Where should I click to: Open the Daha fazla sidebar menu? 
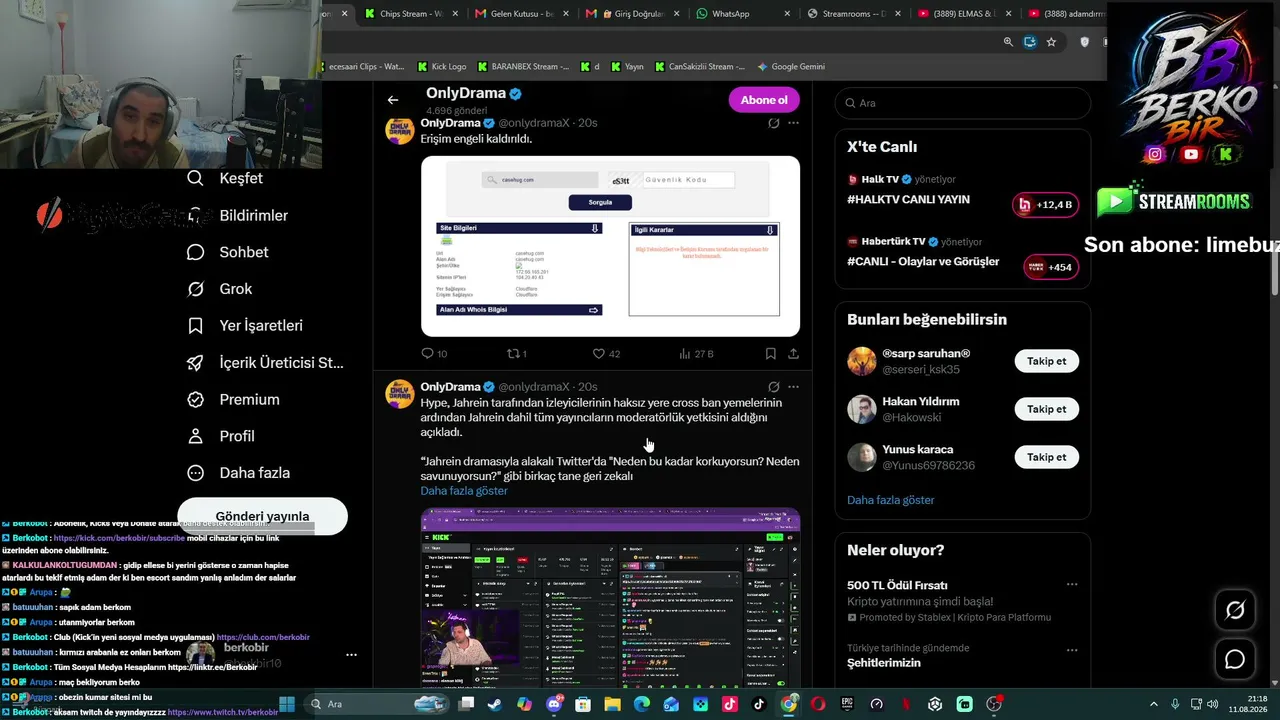pos(239,473)
